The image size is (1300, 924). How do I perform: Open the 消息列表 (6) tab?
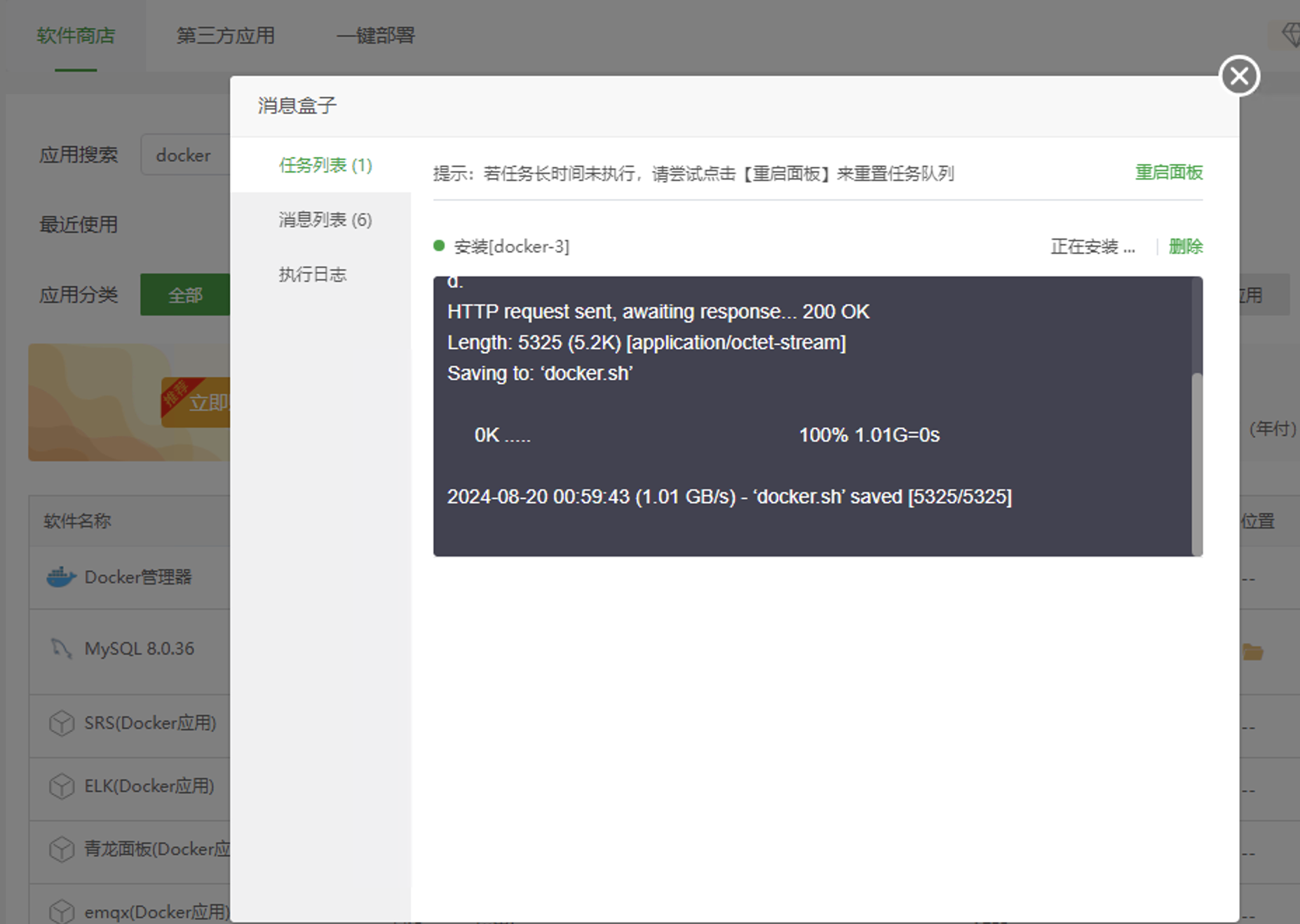[325, 220]
